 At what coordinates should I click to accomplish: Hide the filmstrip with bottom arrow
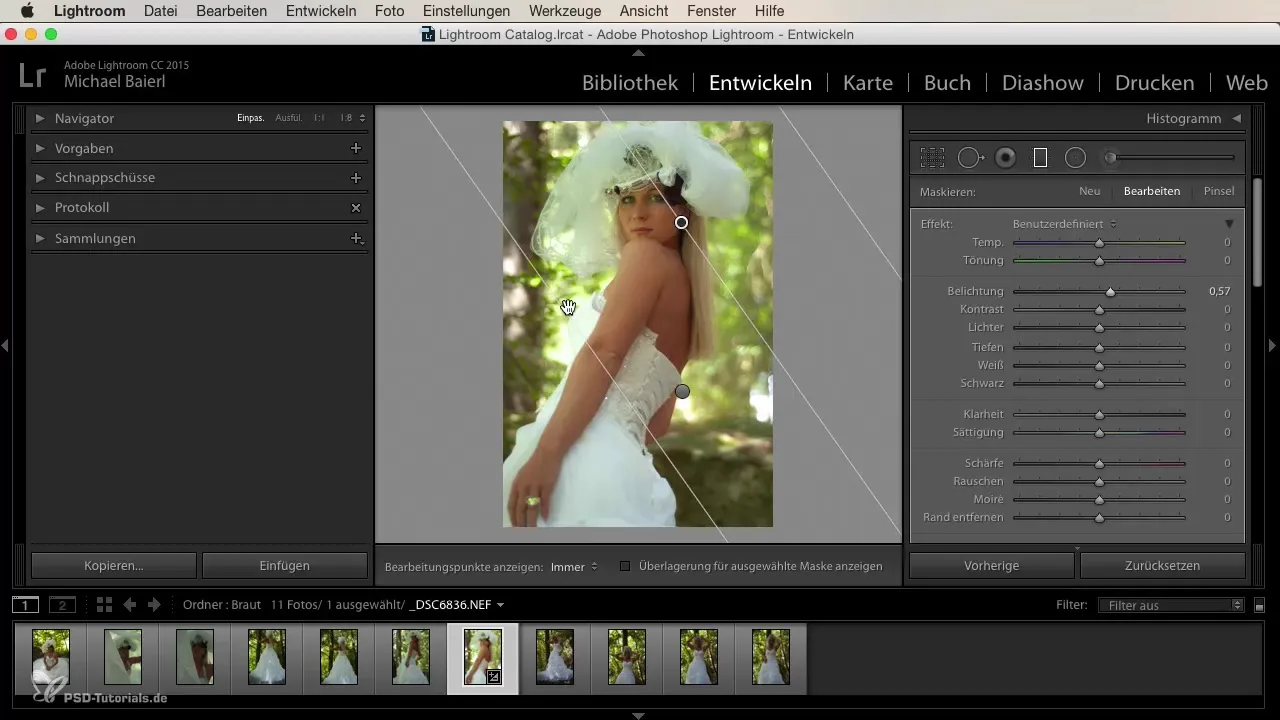pos(639,715)
